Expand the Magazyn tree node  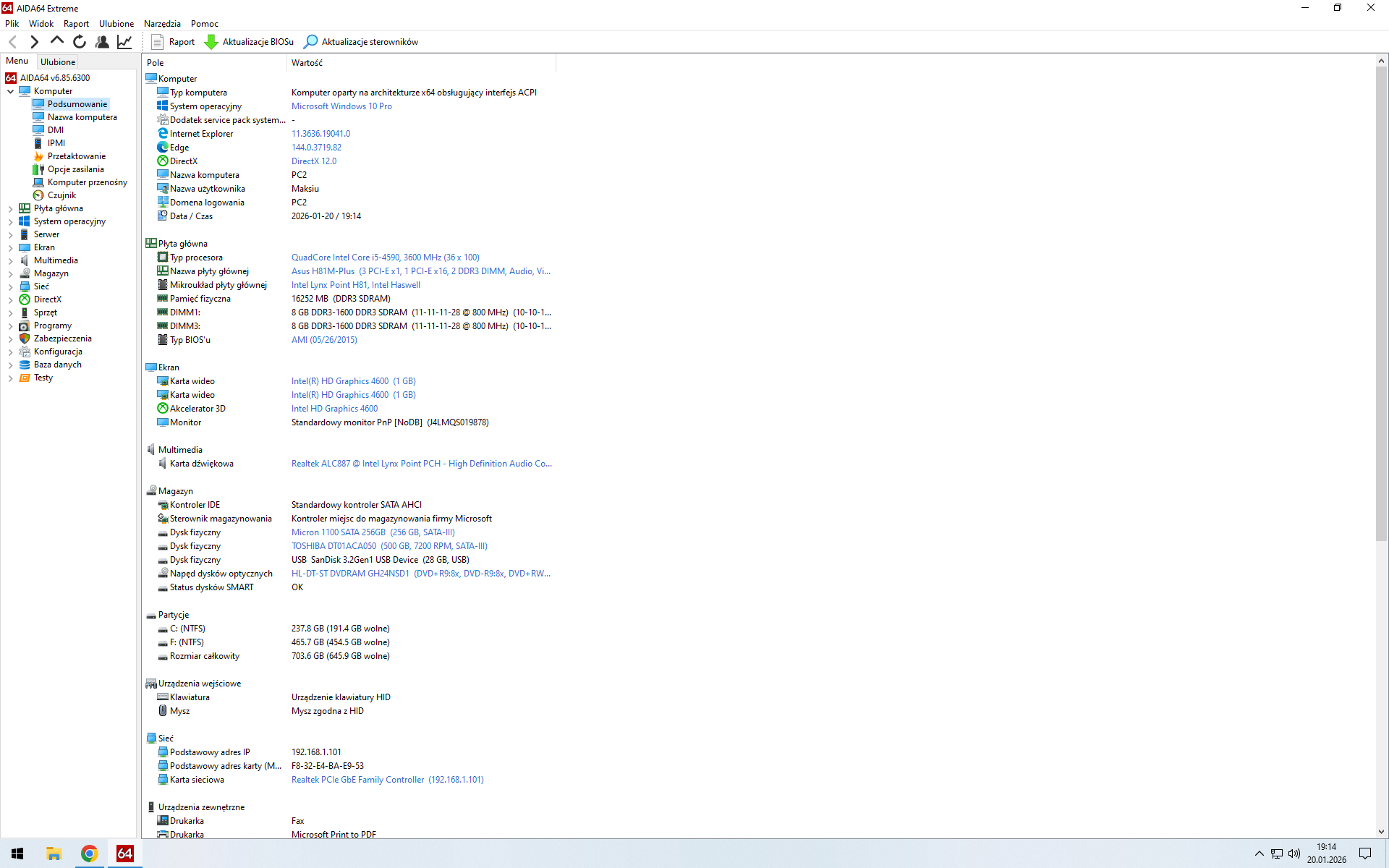pos(11,274)
